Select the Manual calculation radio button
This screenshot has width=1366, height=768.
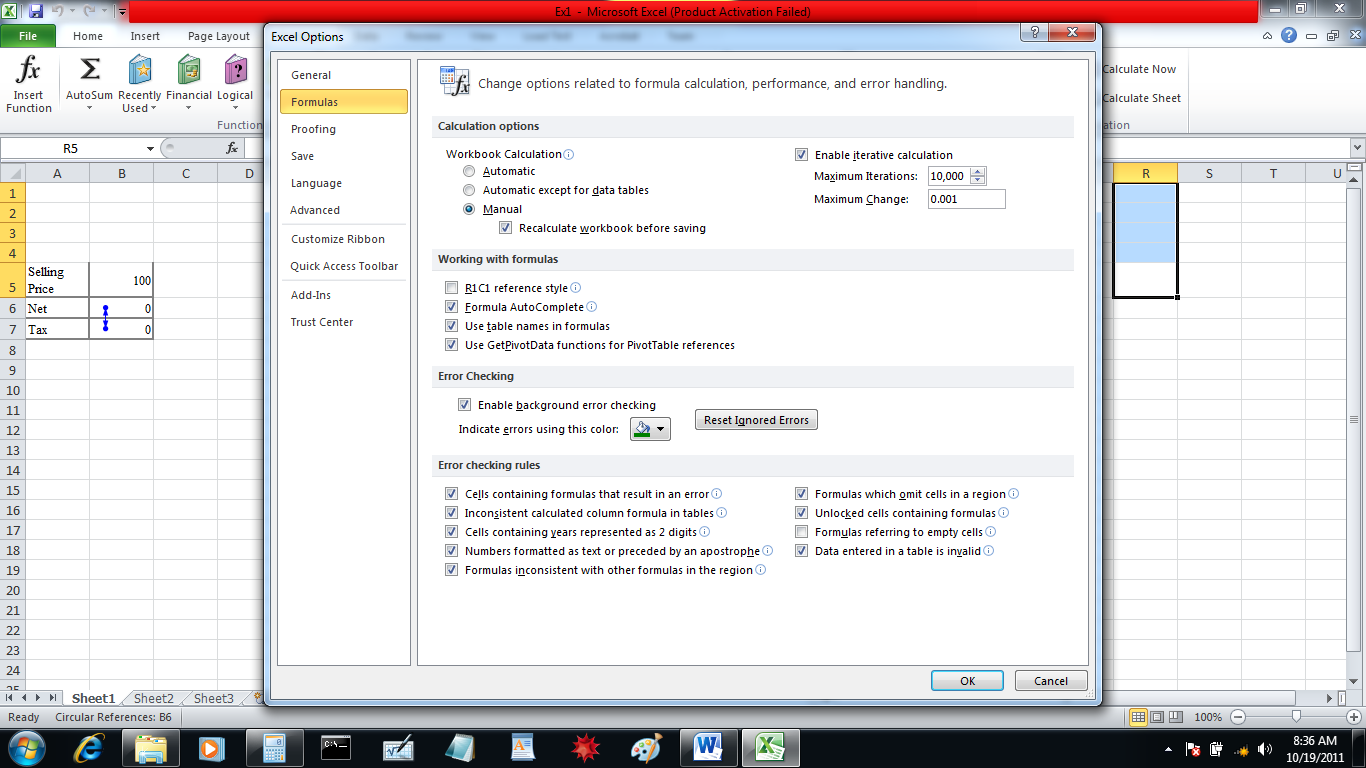469,209
